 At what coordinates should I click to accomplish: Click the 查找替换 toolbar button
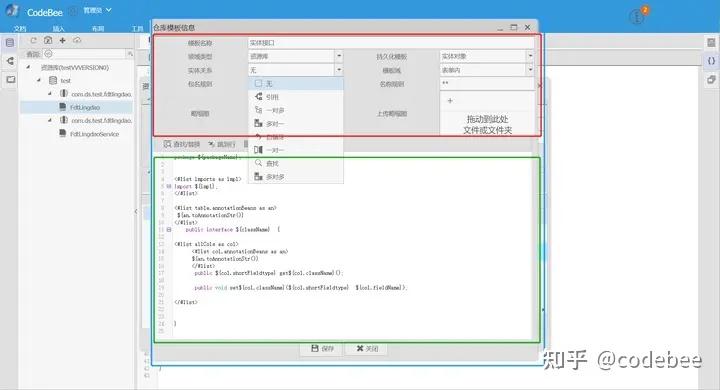[x=182, y=144]
